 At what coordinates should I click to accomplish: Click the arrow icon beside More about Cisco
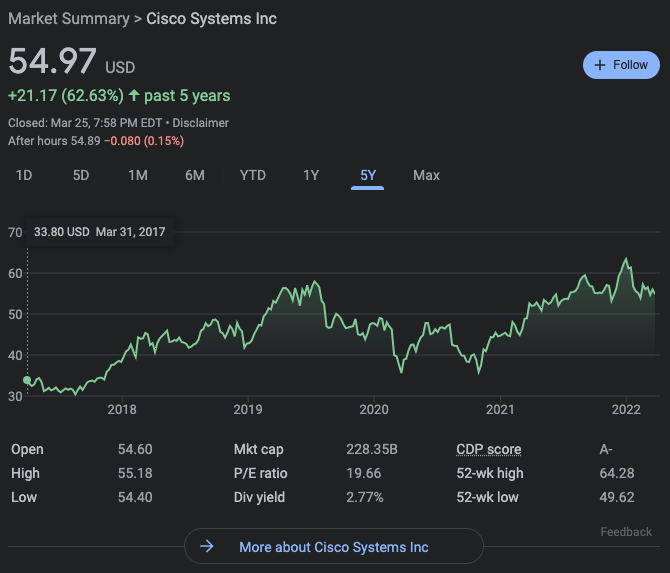pyautogui.click(x=207, y=547)
